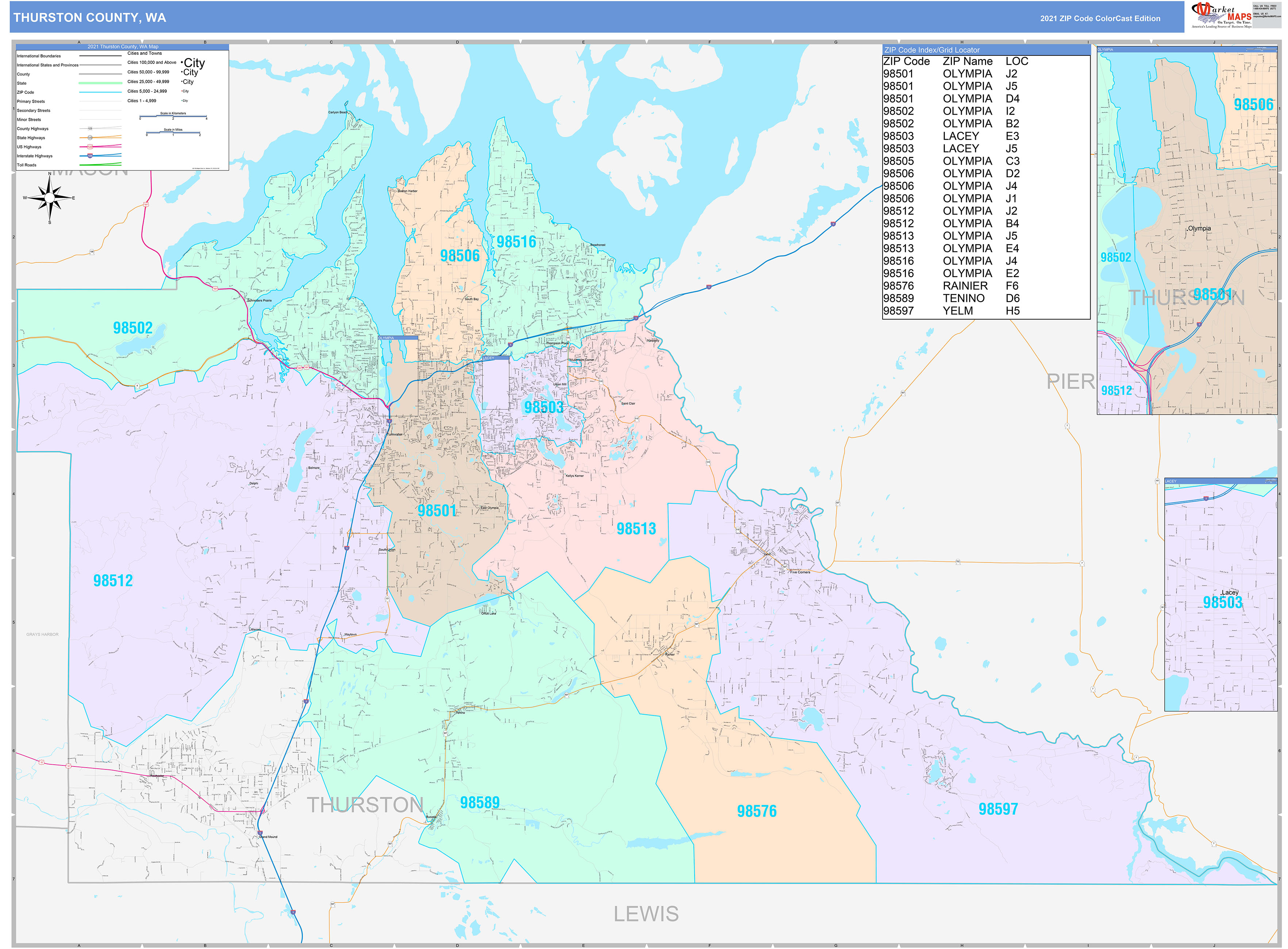Click the Offutt Lake place label
This screenshot has width=1288, height=949.
click(488, 614)
